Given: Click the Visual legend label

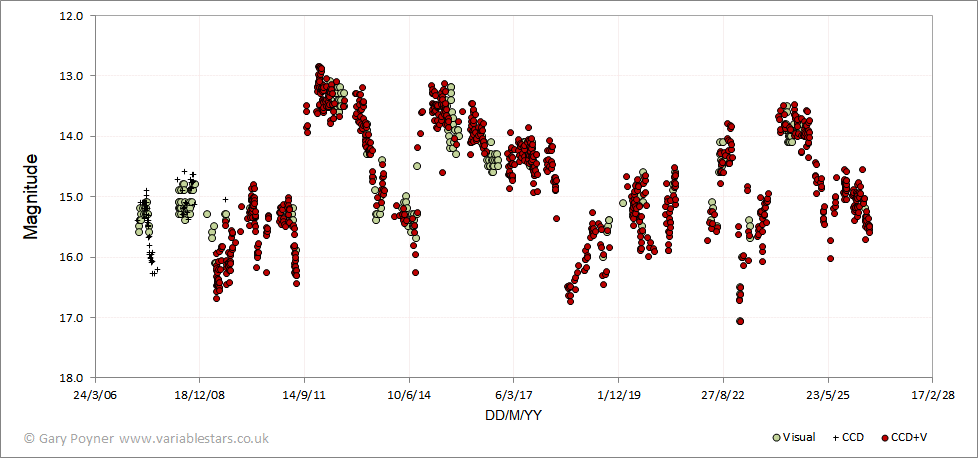Looking at the screenshot, I should click(x=798, y=438).
